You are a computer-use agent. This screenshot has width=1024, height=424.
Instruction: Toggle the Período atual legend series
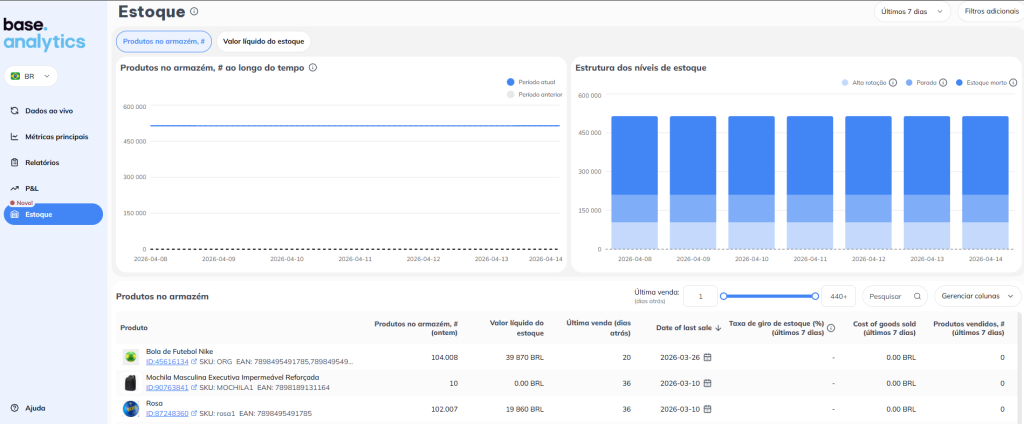click(x=535, y=82)
